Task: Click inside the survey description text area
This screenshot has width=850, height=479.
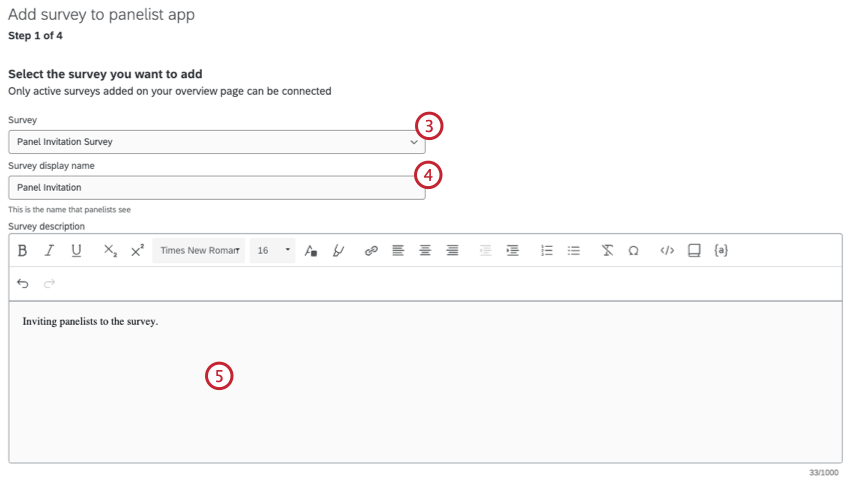Action: pyautogui.click(x=426, y=382)
